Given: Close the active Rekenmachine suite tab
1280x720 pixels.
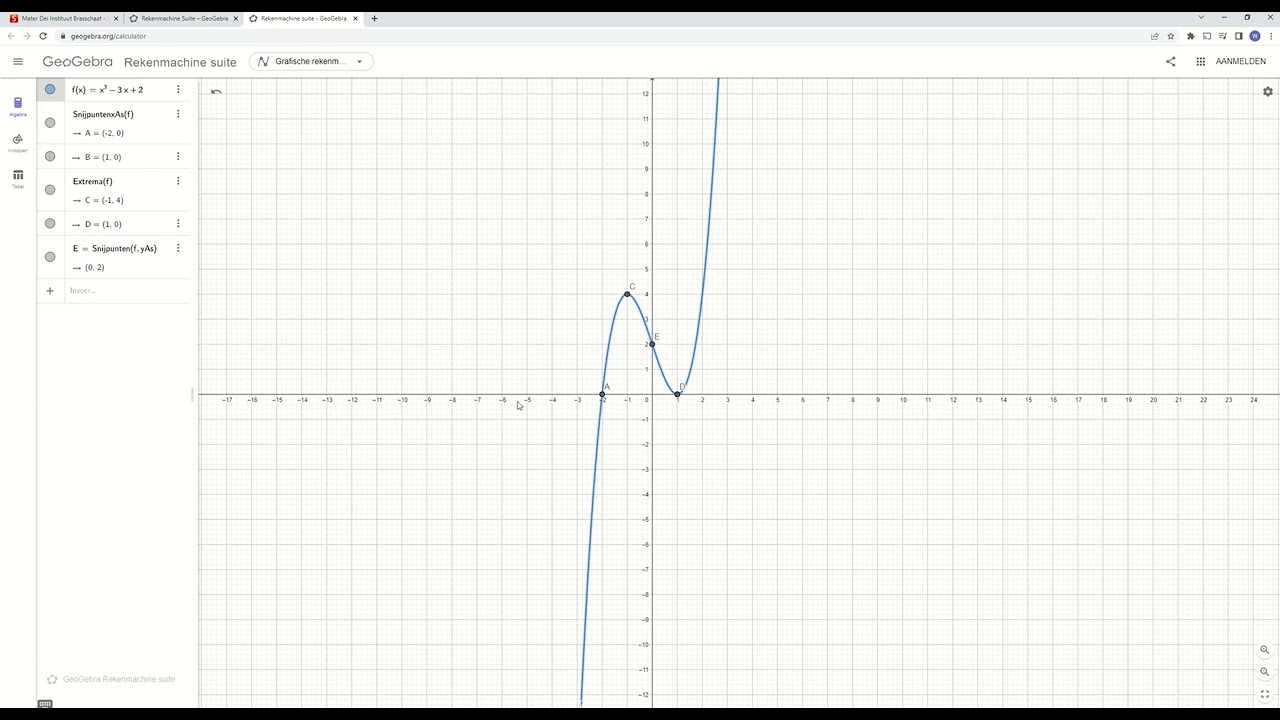Looking at the screenshot, I should pyautogui.click(x=355, y=18).
